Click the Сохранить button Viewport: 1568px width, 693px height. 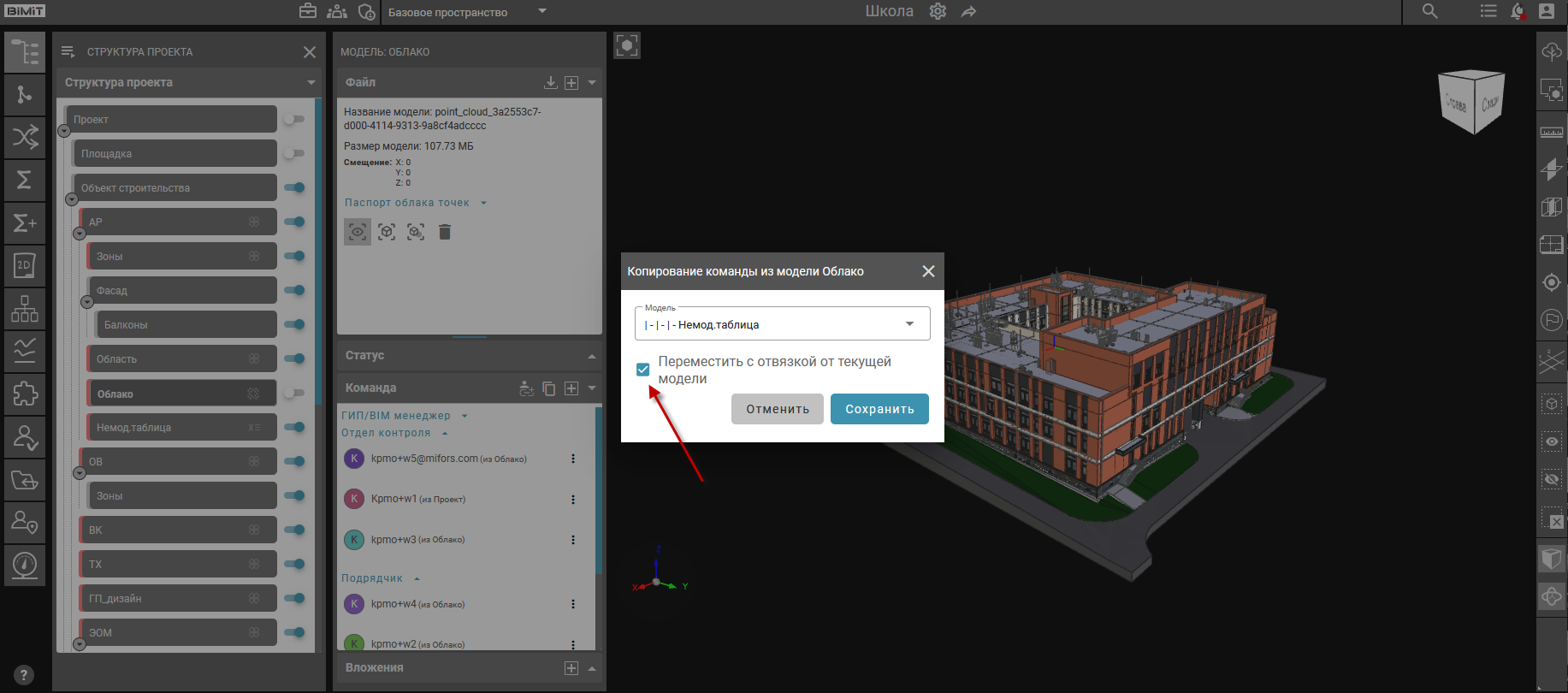[x=879, y=409]
